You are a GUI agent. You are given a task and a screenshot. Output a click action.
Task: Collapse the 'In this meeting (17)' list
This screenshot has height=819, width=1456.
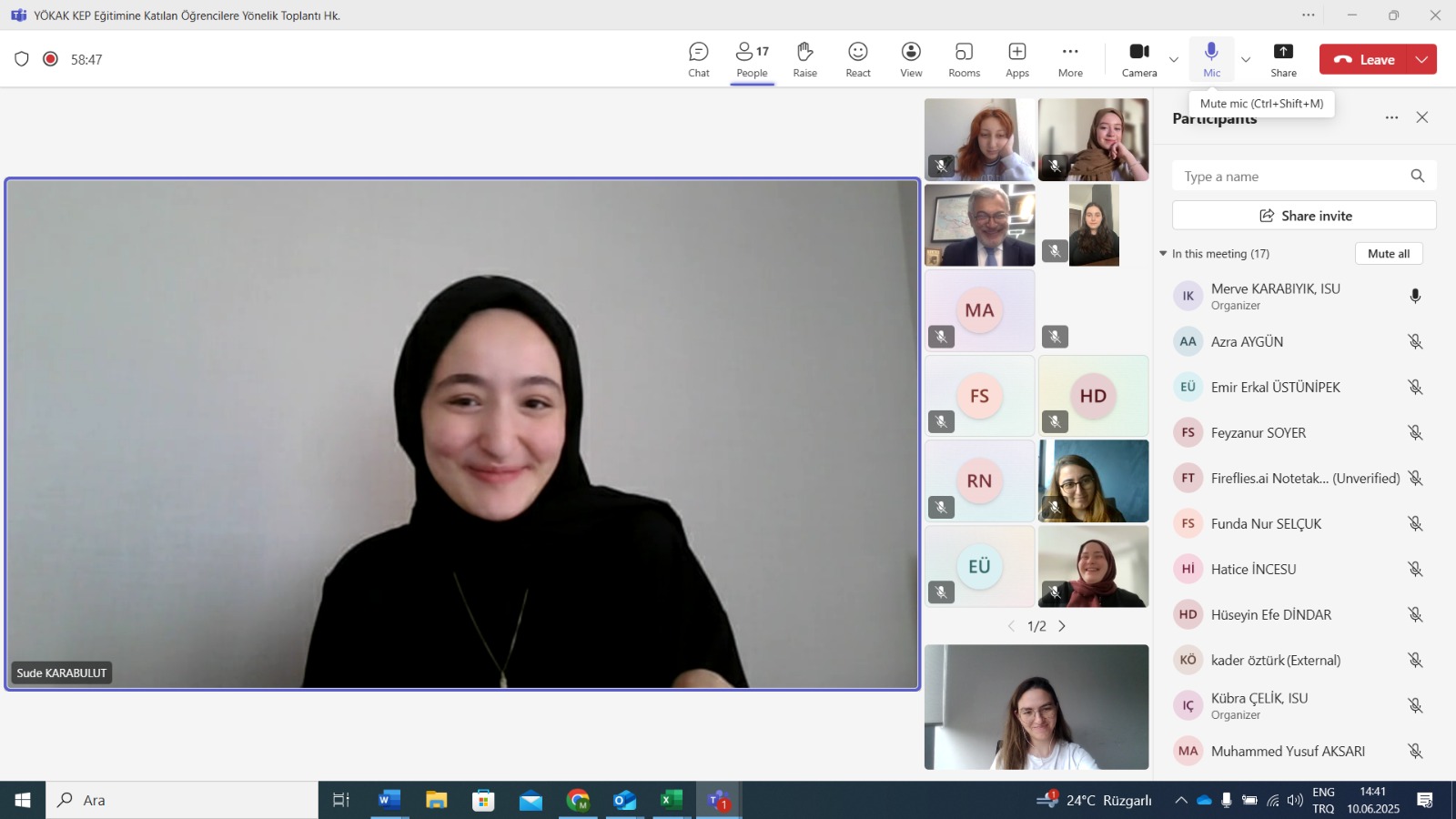coord(1163,254)
